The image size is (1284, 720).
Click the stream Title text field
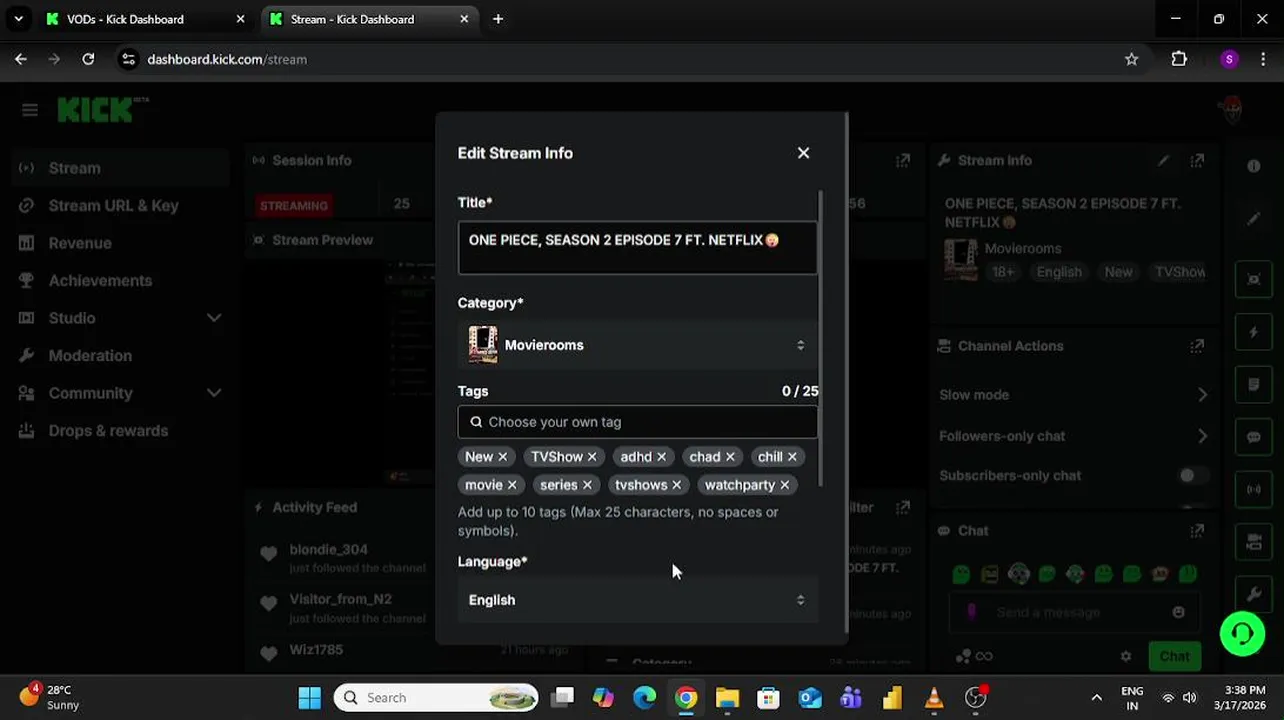click(x=637, y=247)
